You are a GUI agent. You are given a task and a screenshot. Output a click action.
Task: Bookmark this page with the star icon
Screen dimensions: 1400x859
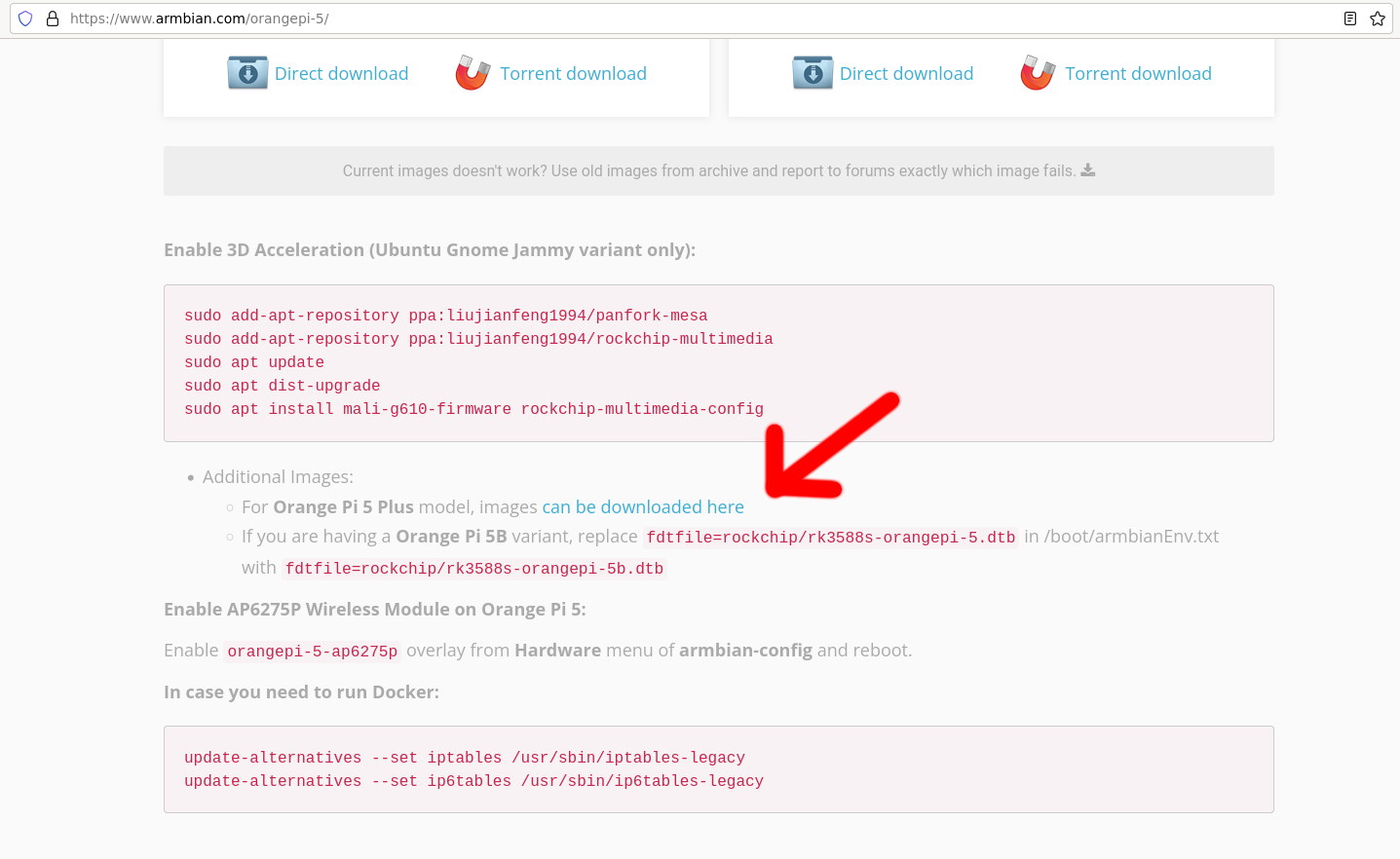[x=1377, y=19]
